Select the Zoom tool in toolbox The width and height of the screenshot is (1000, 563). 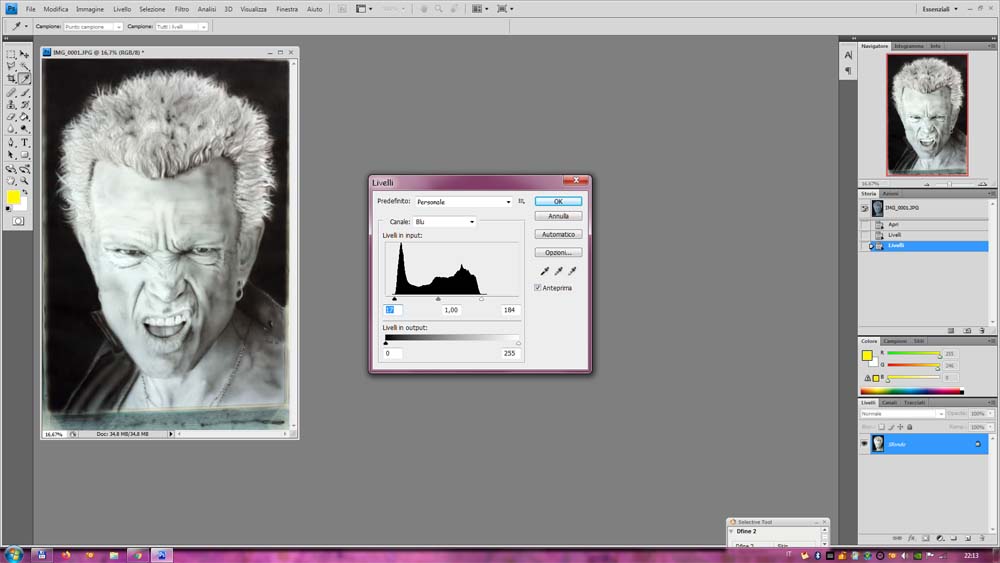24,181
